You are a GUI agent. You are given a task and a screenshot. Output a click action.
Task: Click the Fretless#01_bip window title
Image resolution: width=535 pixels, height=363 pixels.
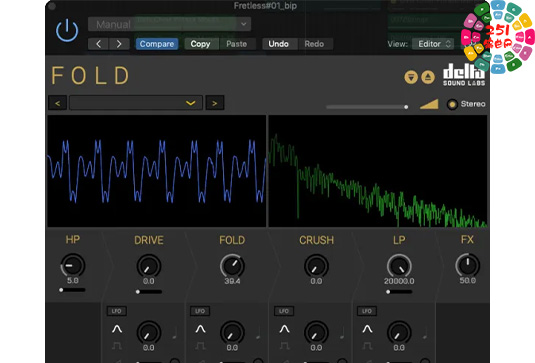coord(265,6)
